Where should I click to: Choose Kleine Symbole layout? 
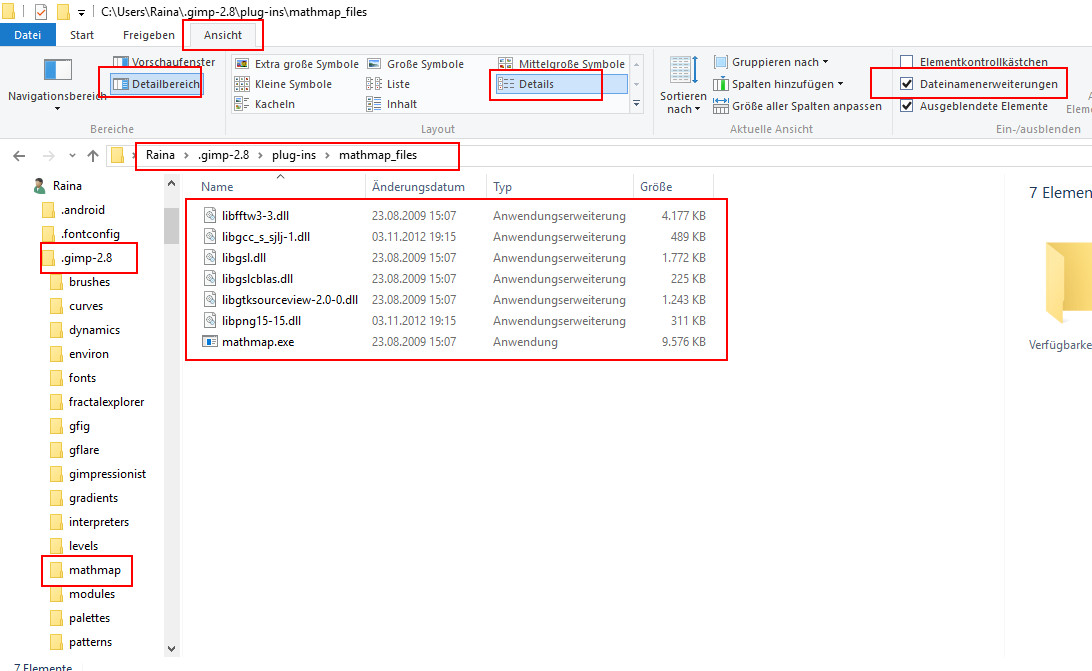point(283,84)
